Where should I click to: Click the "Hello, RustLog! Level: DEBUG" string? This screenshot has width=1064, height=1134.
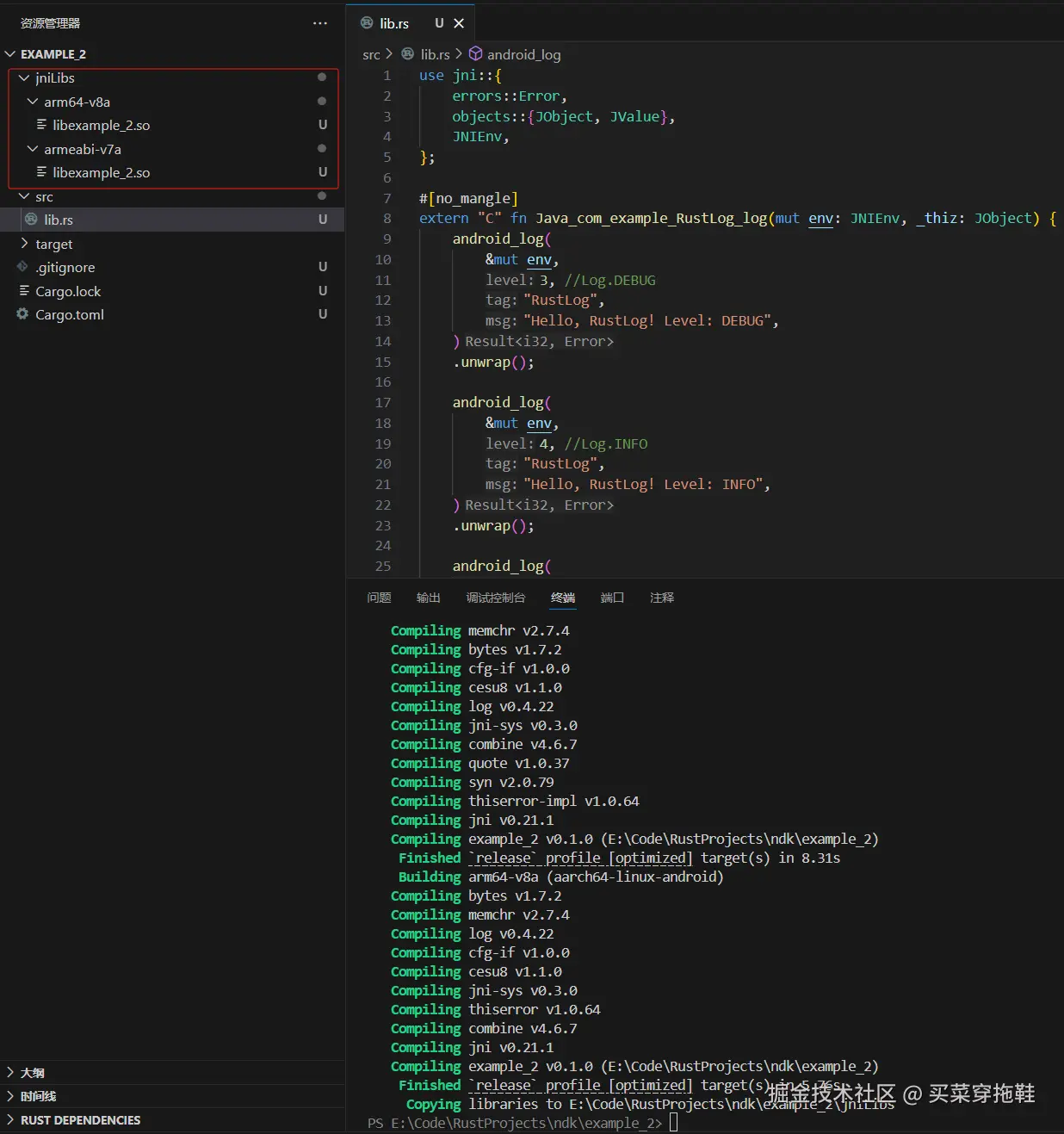click(x=647, y=320)
